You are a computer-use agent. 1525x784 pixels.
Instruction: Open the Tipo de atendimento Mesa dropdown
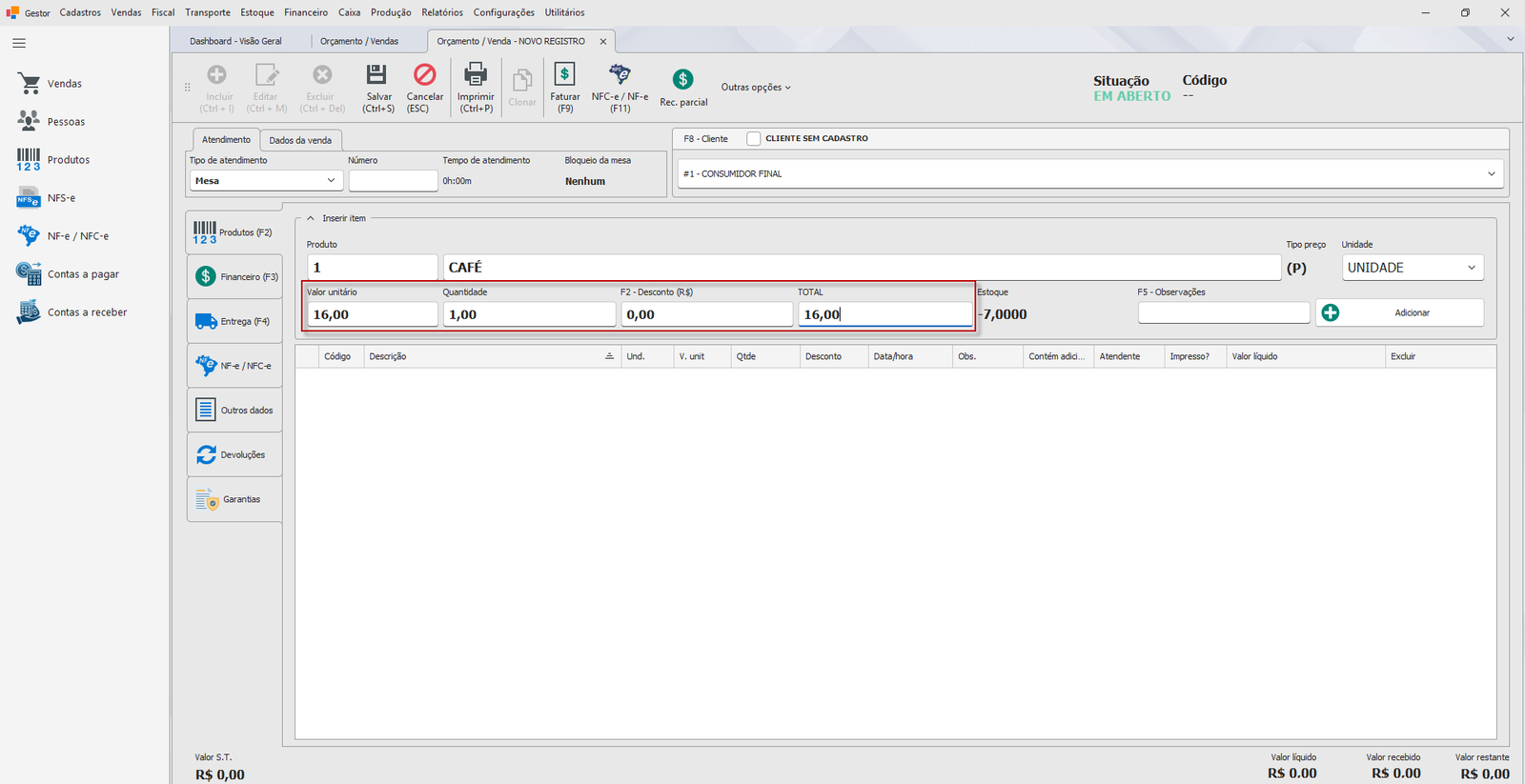266,181
